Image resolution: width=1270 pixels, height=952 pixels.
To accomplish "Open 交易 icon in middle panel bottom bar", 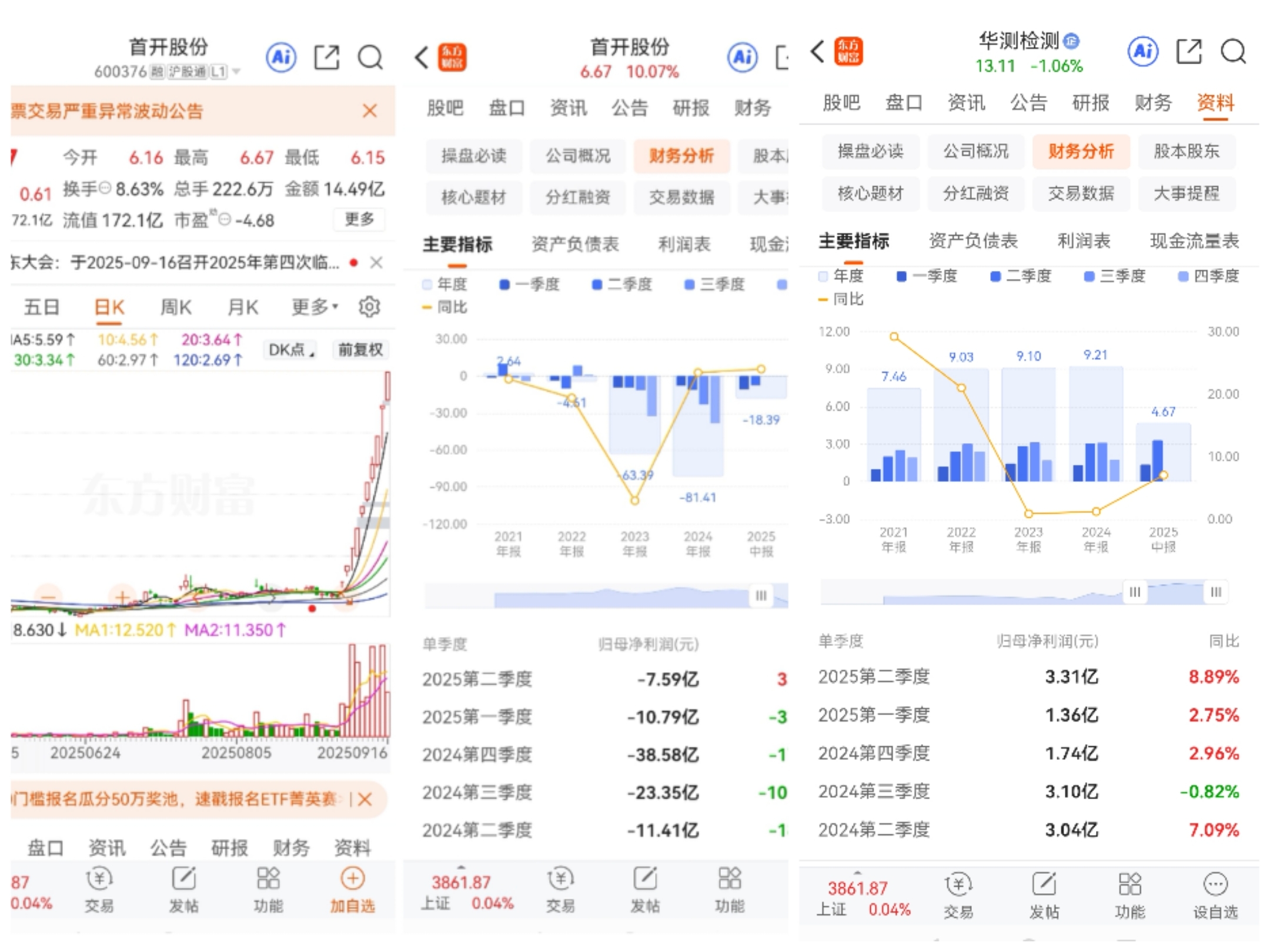I will pyautogui.click(x=560, y=890).
